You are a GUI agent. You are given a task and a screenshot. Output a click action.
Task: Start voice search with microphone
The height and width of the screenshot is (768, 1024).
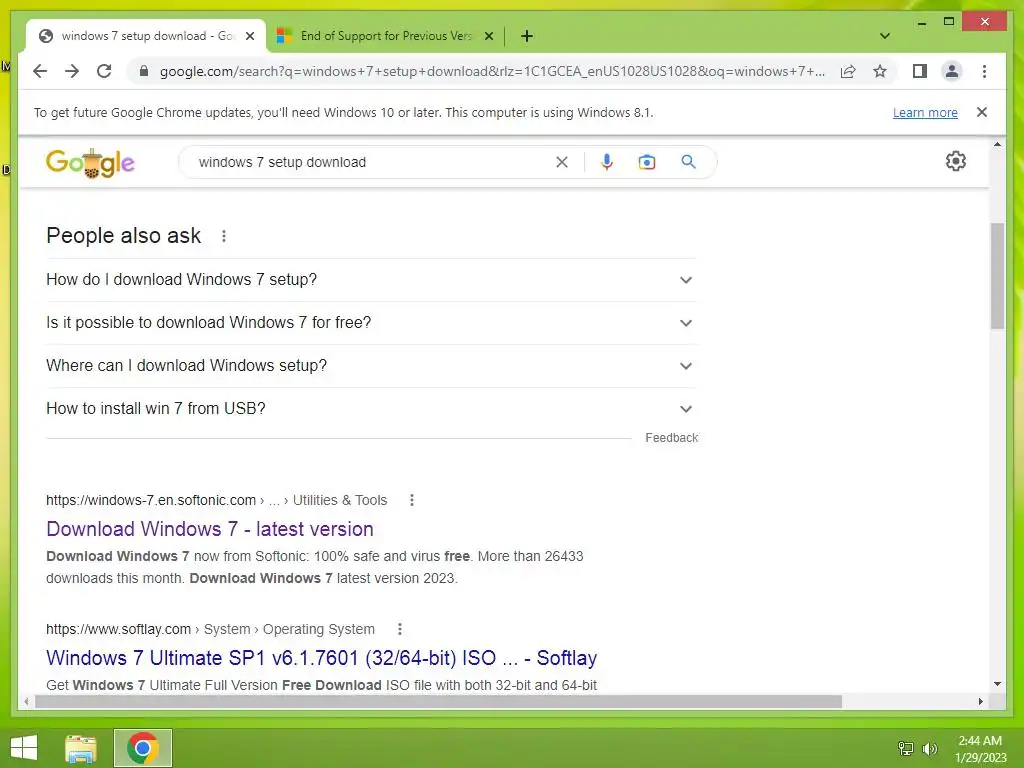tap(607, 162)
